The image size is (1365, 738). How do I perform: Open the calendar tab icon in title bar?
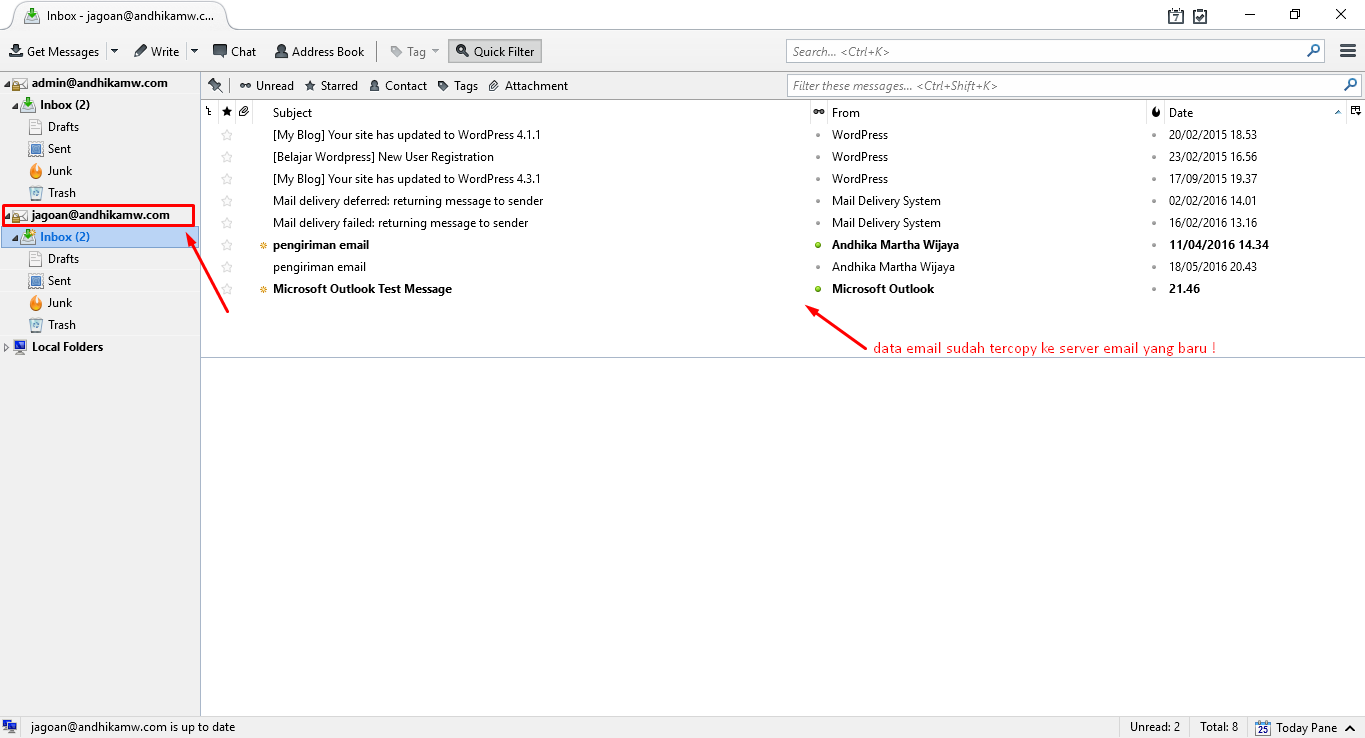click(1177, 16)
